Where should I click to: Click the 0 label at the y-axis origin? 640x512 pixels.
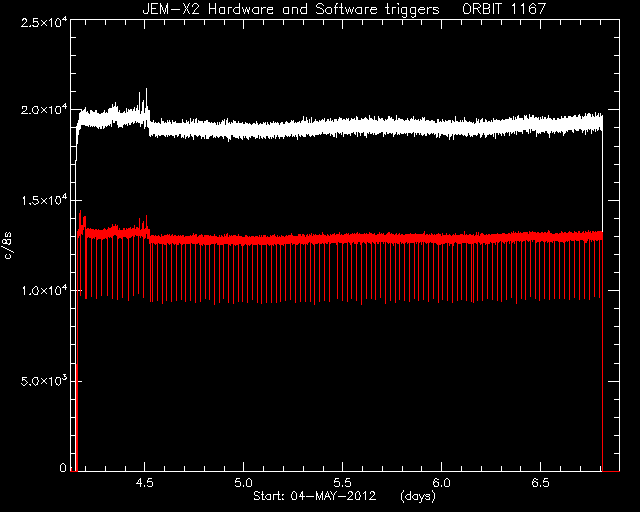pyautogui.click(x=63, y=467)
